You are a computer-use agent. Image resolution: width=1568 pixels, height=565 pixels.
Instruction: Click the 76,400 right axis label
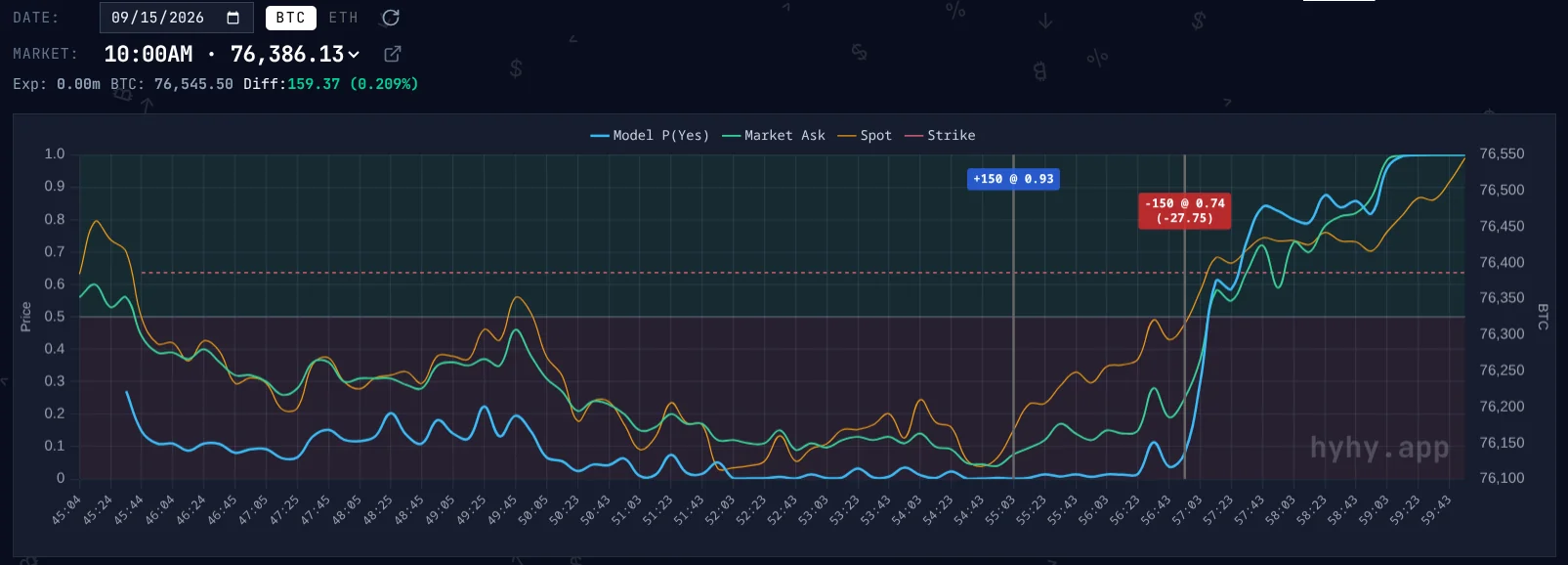(1502, 262)
